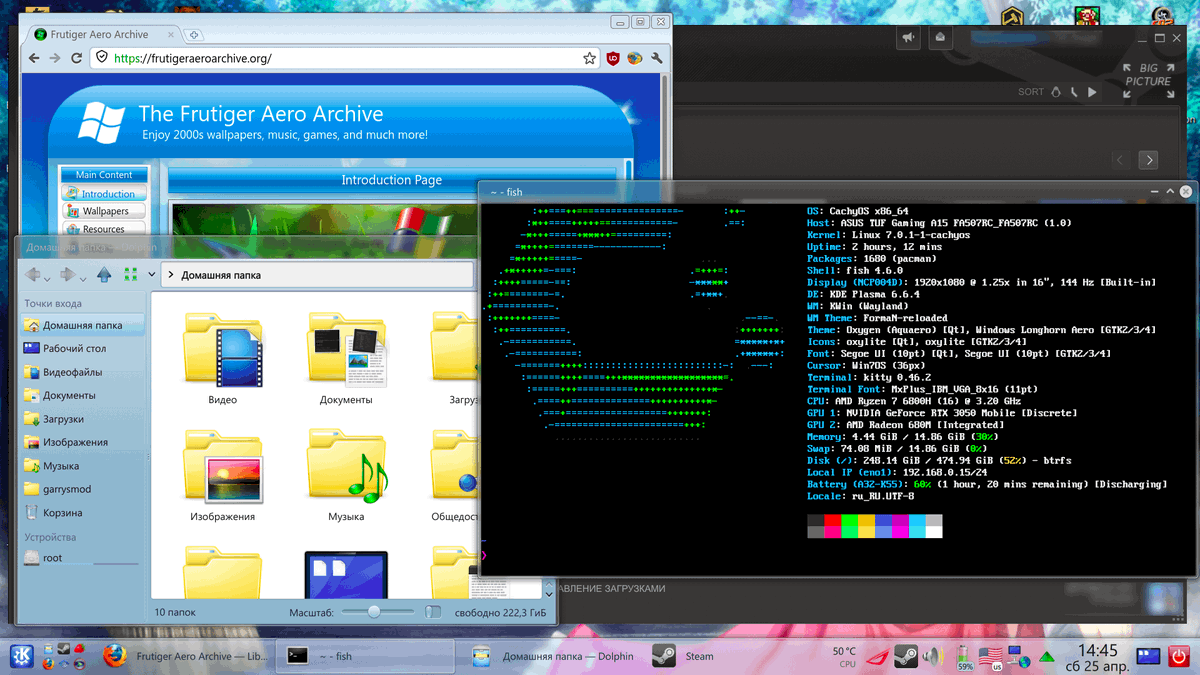Viewport: 1200px width, 675px height.
Task: Open the volume speaker tray icon
Action: [x=933, y=656]
